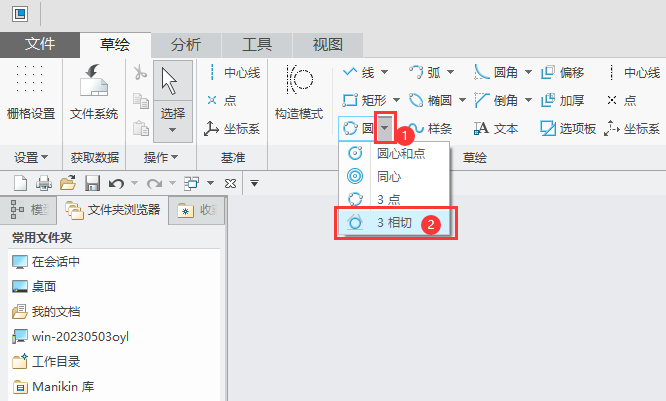Screen dimensions: 666x401
Task: Click the copy icon in 操作 group
Action: coord(141,101)
